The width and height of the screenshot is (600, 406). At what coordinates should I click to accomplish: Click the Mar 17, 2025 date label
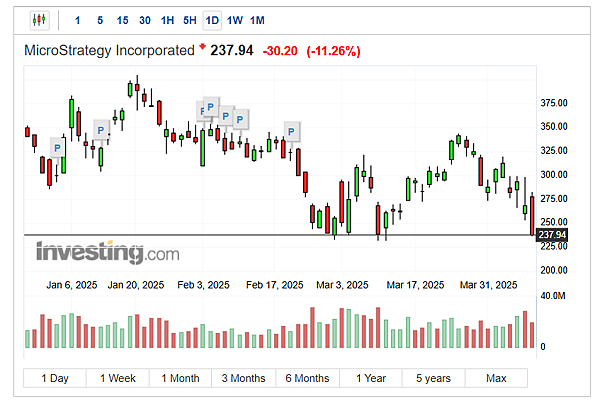click(x=415, y=285)
